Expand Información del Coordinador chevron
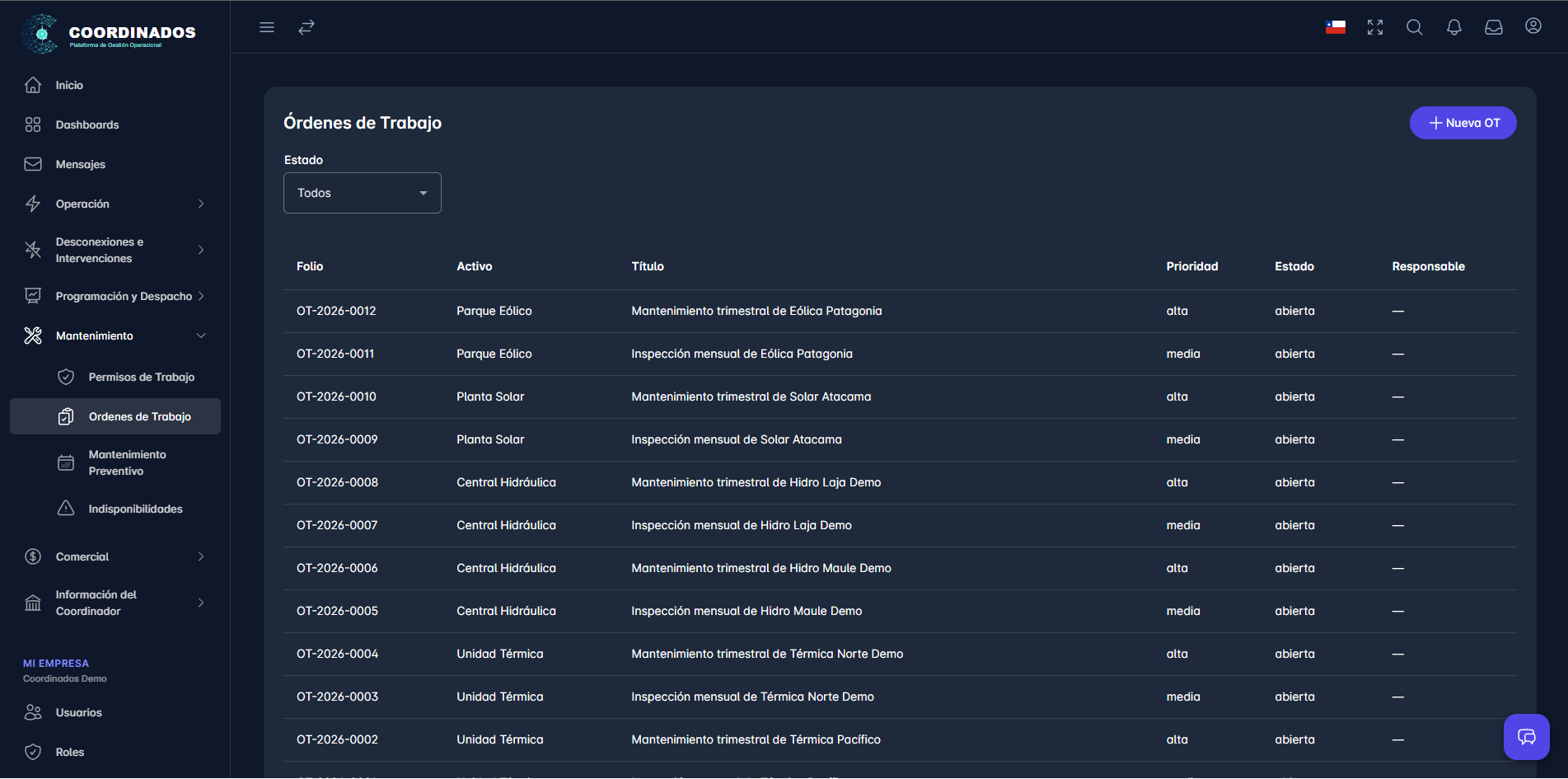This screenshot has width=1568, height=779. (201, 603)
